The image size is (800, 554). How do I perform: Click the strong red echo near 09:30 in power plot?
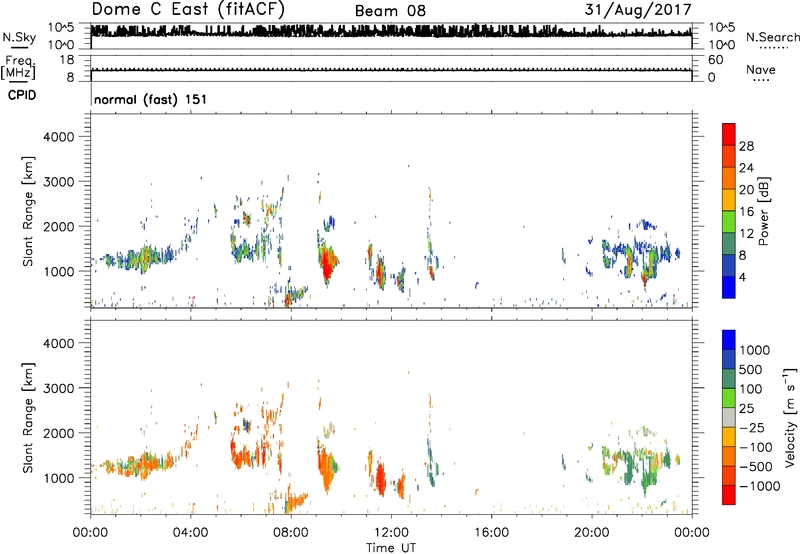coord(327,265)
